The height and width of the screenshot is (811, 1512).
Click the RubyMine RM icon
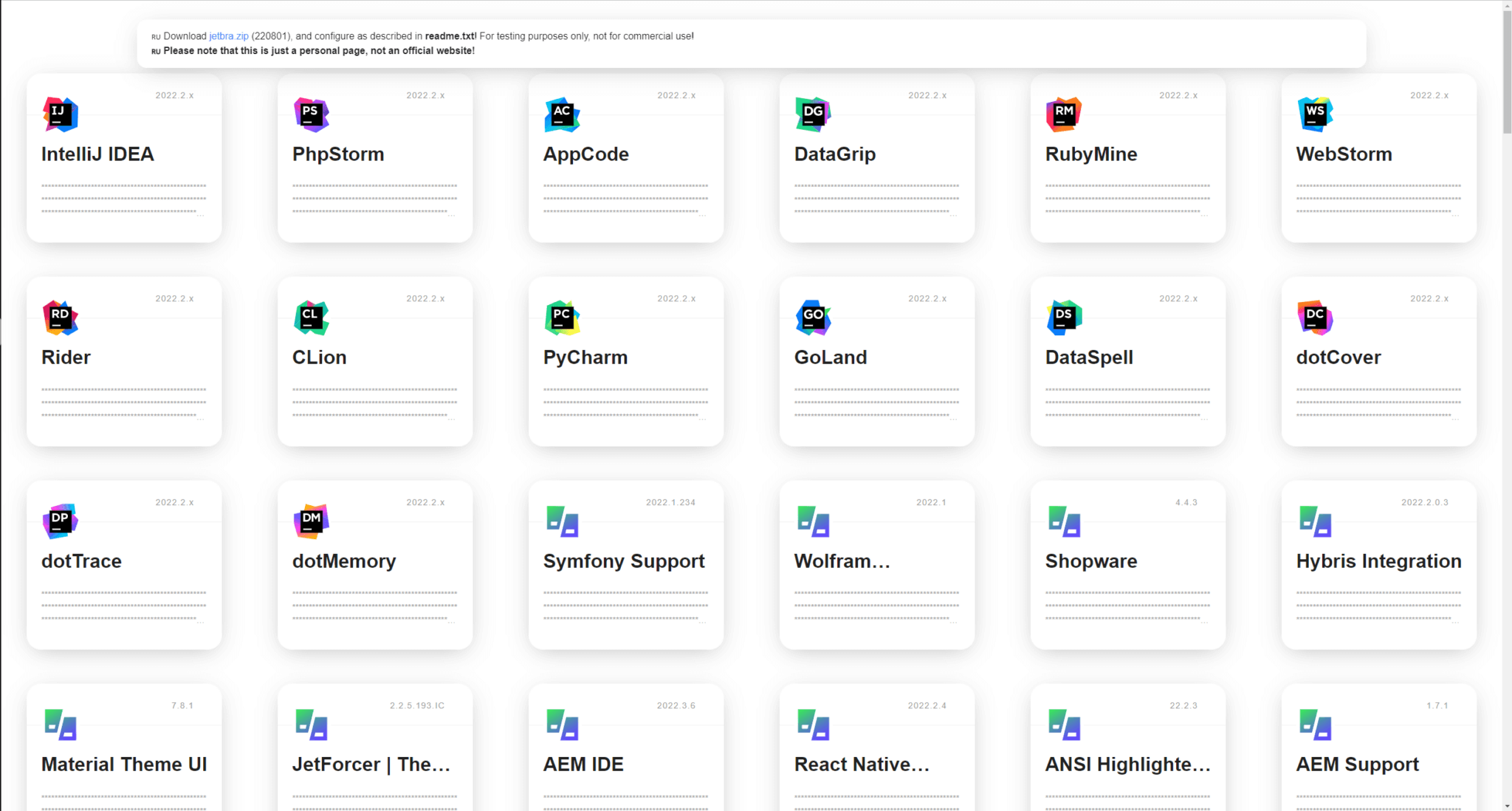[1064, 114]
